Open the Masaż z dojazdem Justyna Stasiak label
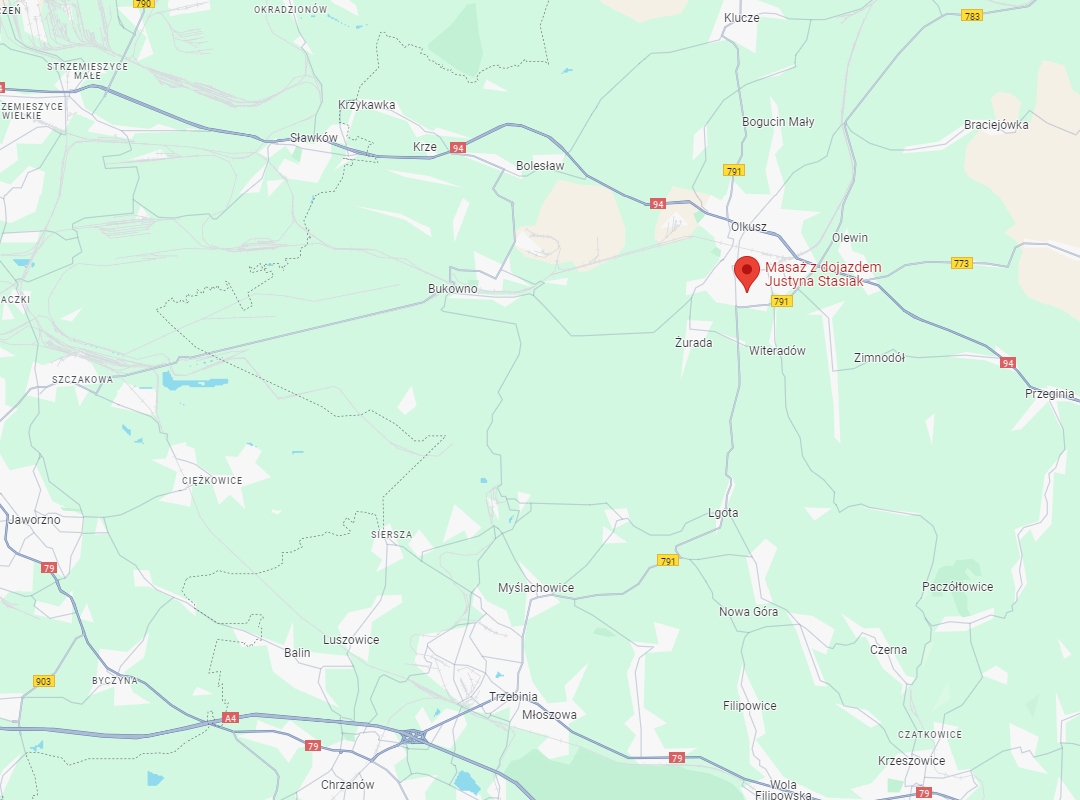 [x=823, y=274]
